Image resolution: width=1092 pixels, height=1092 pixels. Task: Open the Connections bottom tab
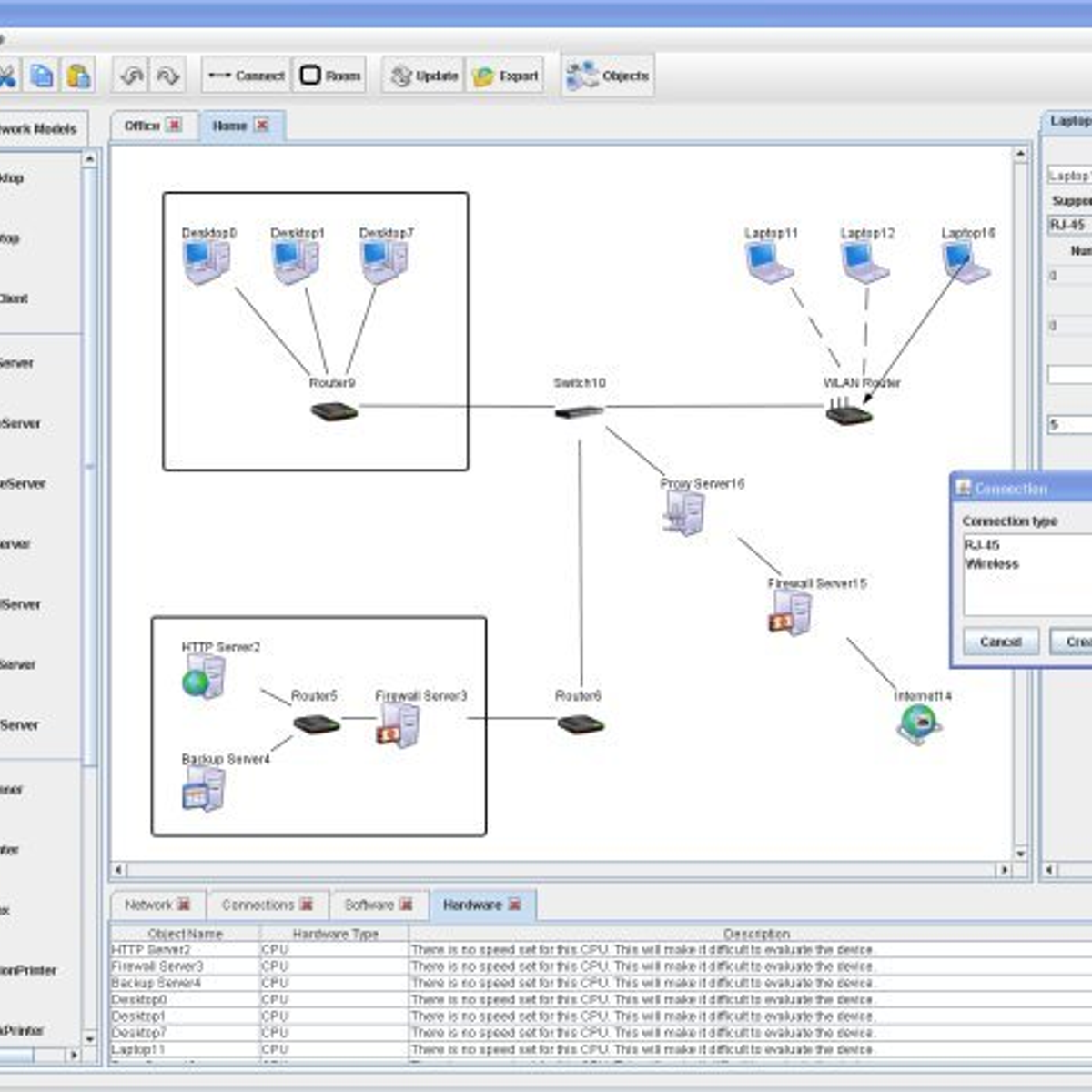(x=258, y=905)
